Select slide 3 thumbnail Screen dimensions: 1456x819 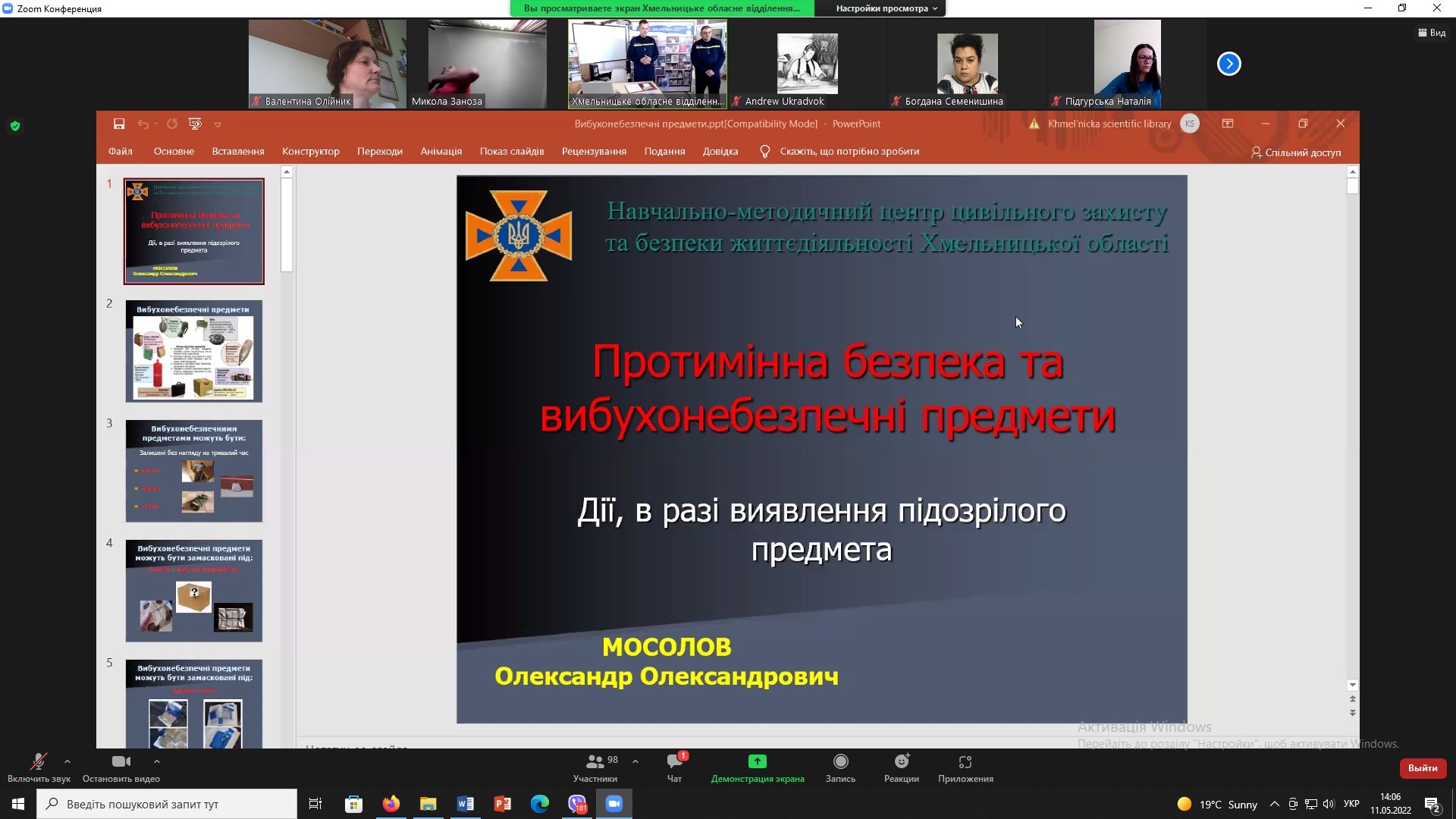194,471
